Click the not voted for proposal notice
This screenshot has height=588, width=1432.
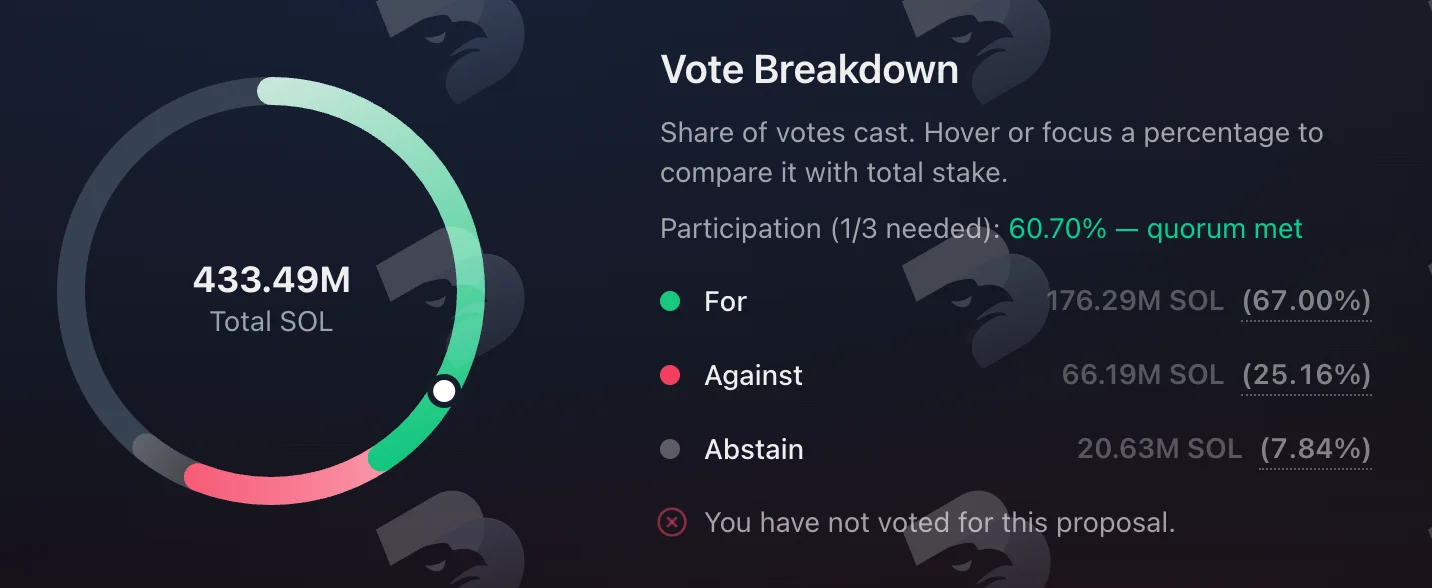[939, 522]
